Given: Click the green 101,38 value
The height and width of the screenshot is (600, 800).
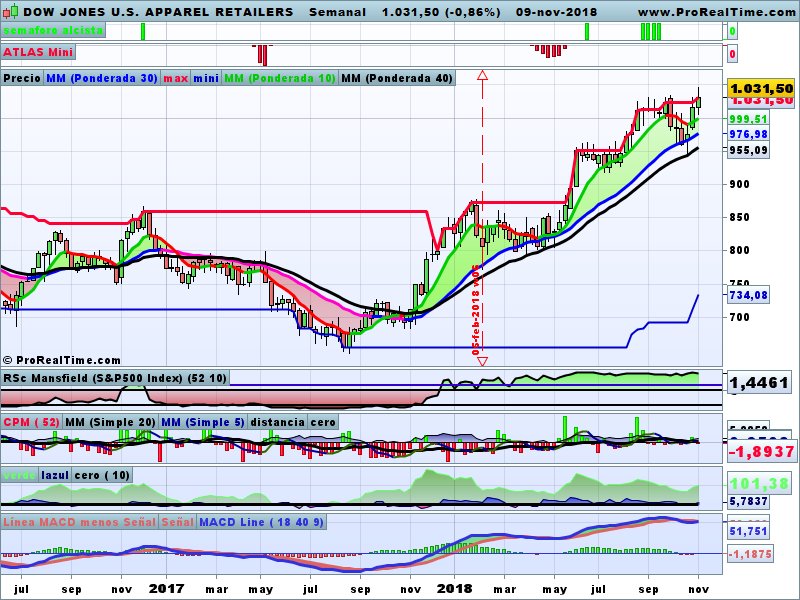Looking at the screenshot, I should point(759,483).
